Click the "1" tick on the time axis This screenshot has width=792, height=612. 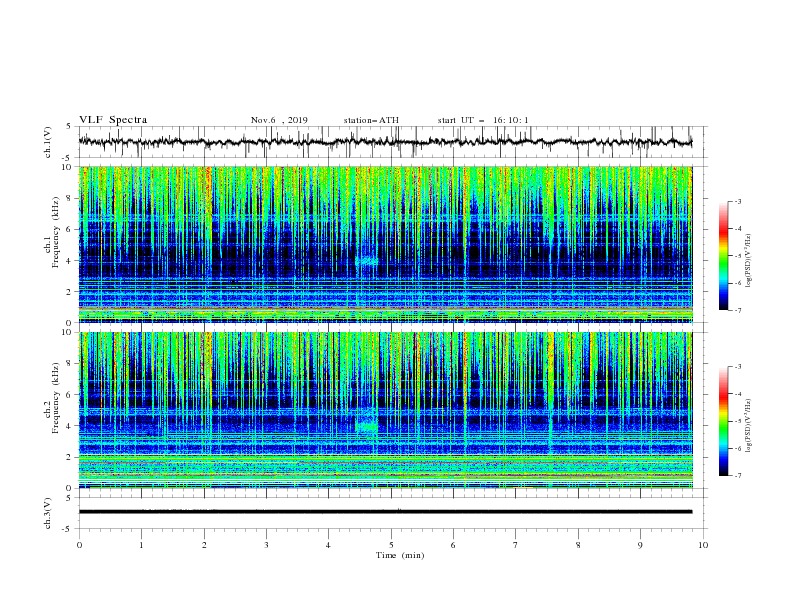[141, 545]
